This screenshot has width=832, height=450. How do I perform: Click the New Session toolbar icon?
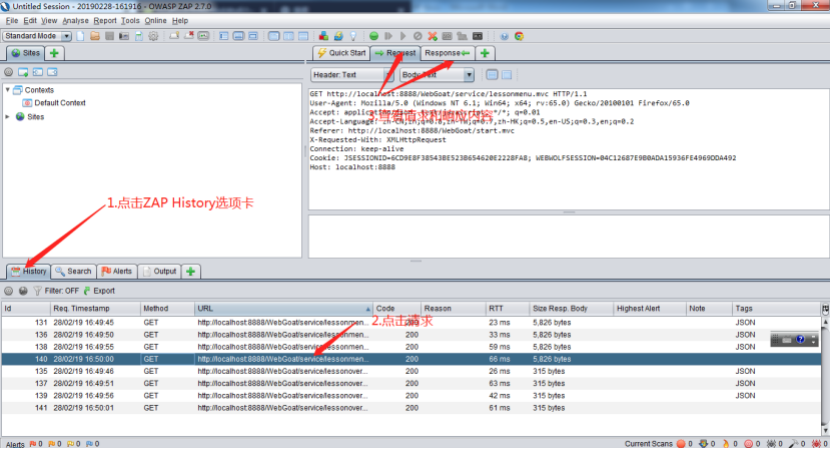(x=80, y=36)
